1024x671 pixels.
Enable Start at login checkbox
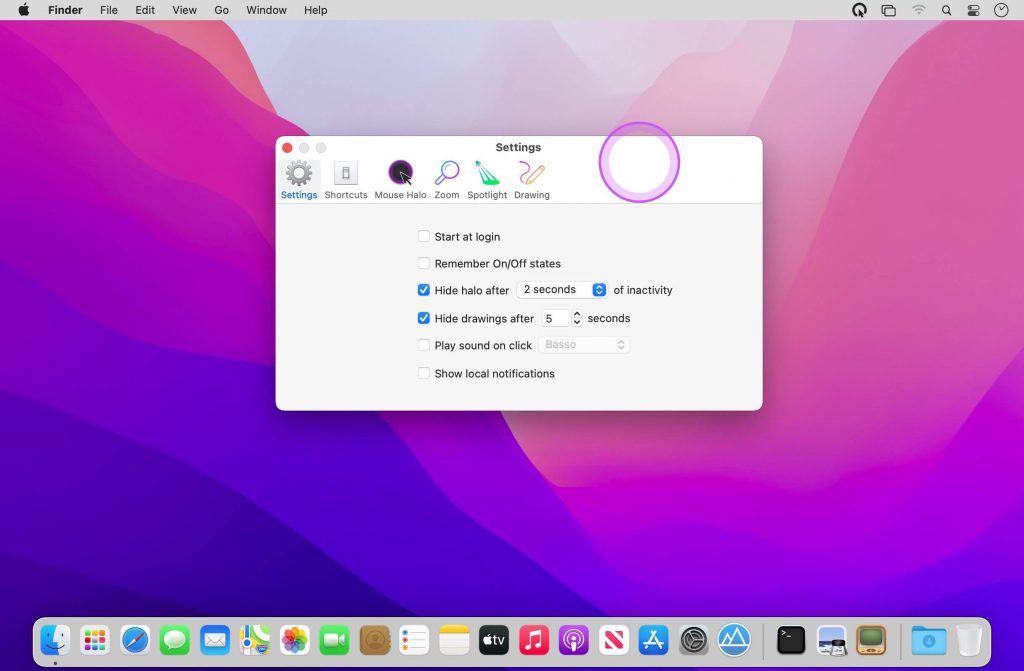(424, 237)
